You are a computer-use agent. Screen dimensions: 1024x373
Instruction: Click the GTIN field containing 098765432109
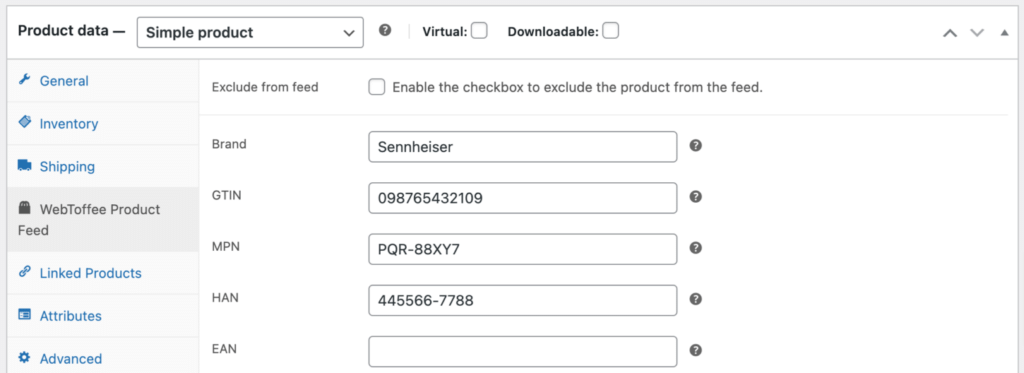(522, 198)
